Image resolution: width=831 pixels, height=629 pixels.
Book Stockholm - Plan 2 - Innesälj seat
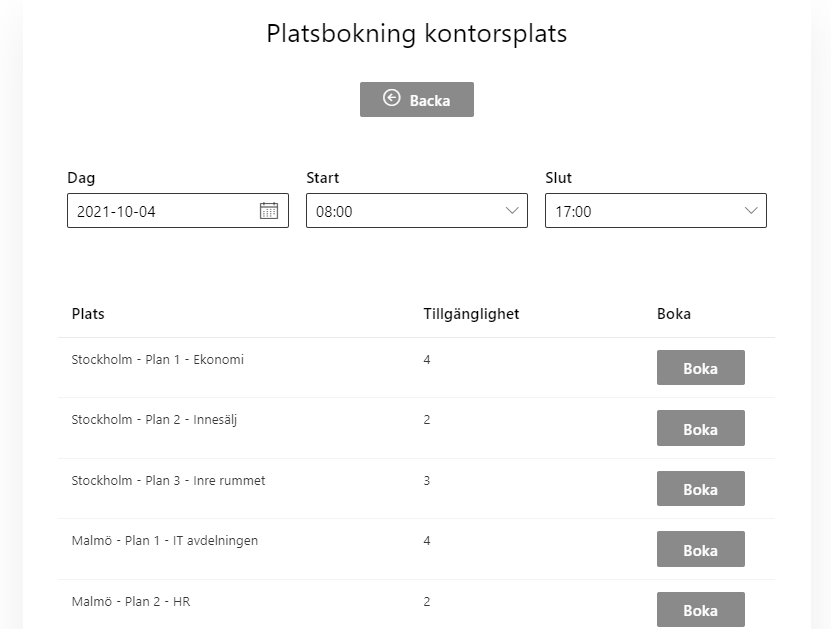(701, 428)
